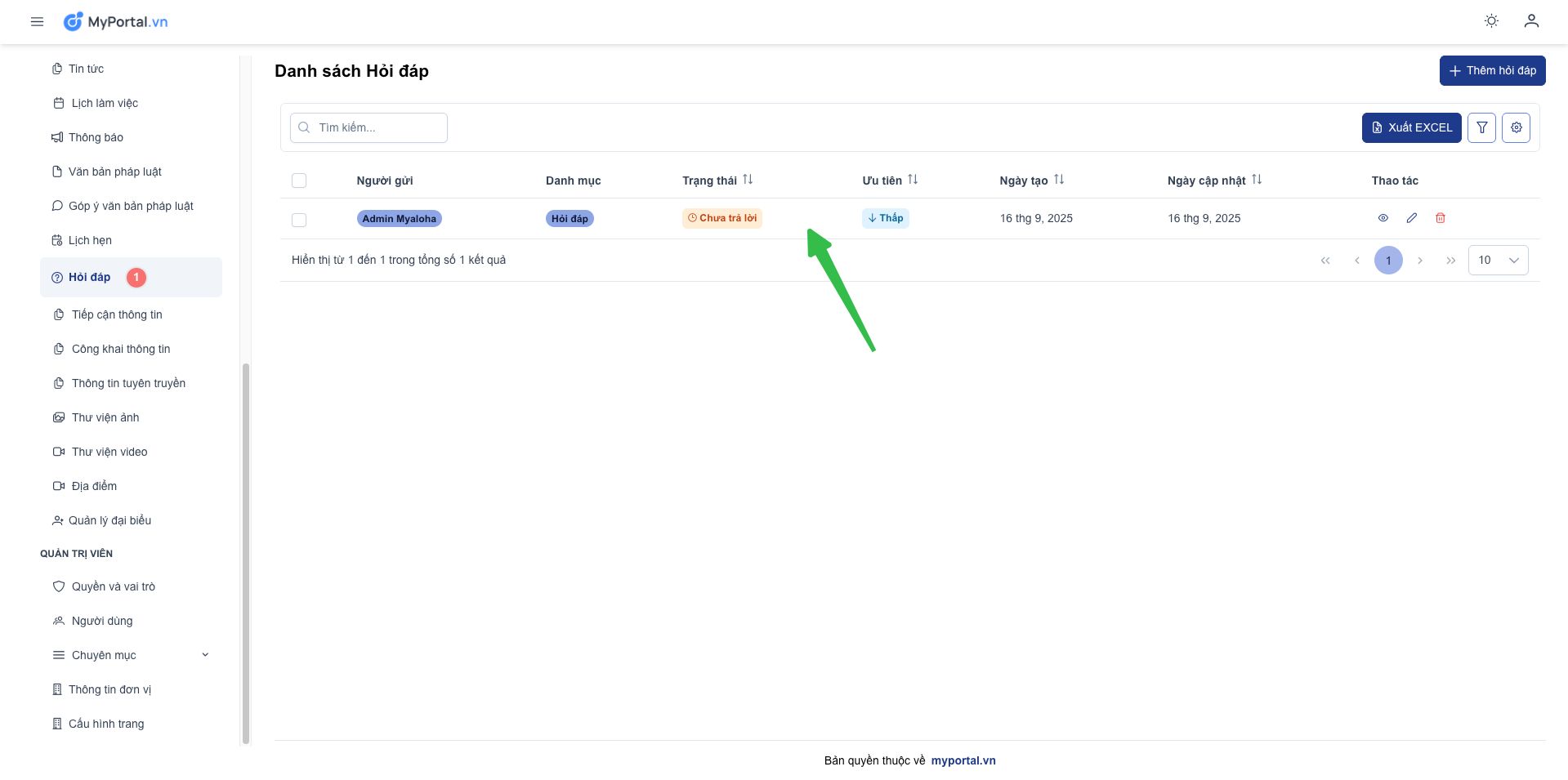View row details with eye icon

pos(1383,218)
